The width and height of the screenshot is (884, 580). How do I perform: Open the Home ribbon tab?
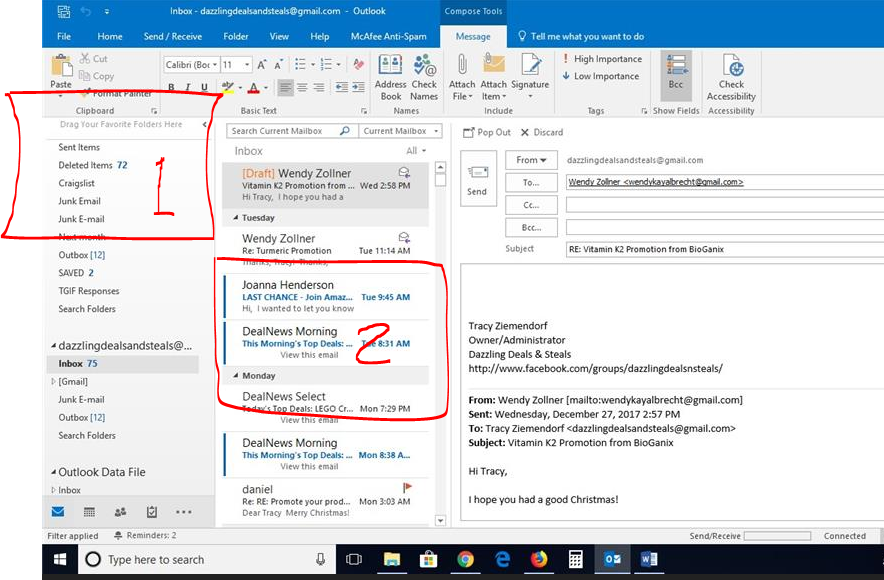[x=109, y=36]
